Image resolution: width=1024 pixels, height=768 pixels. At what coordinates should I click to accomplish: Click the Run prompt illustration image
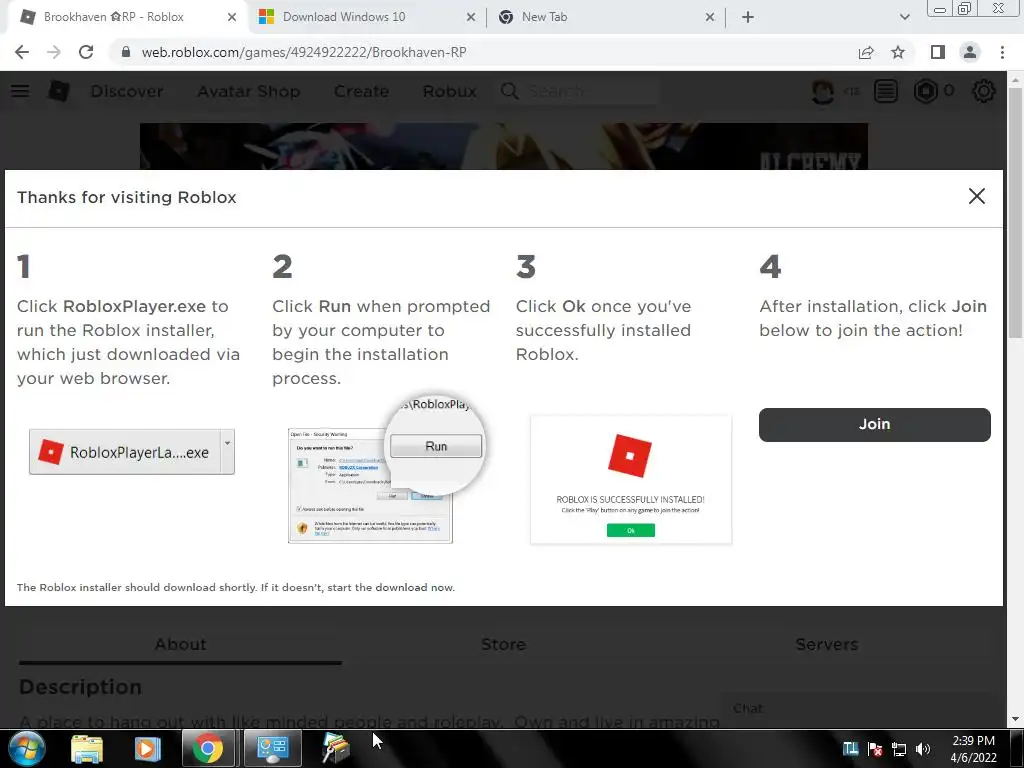[x=385, y=468]
